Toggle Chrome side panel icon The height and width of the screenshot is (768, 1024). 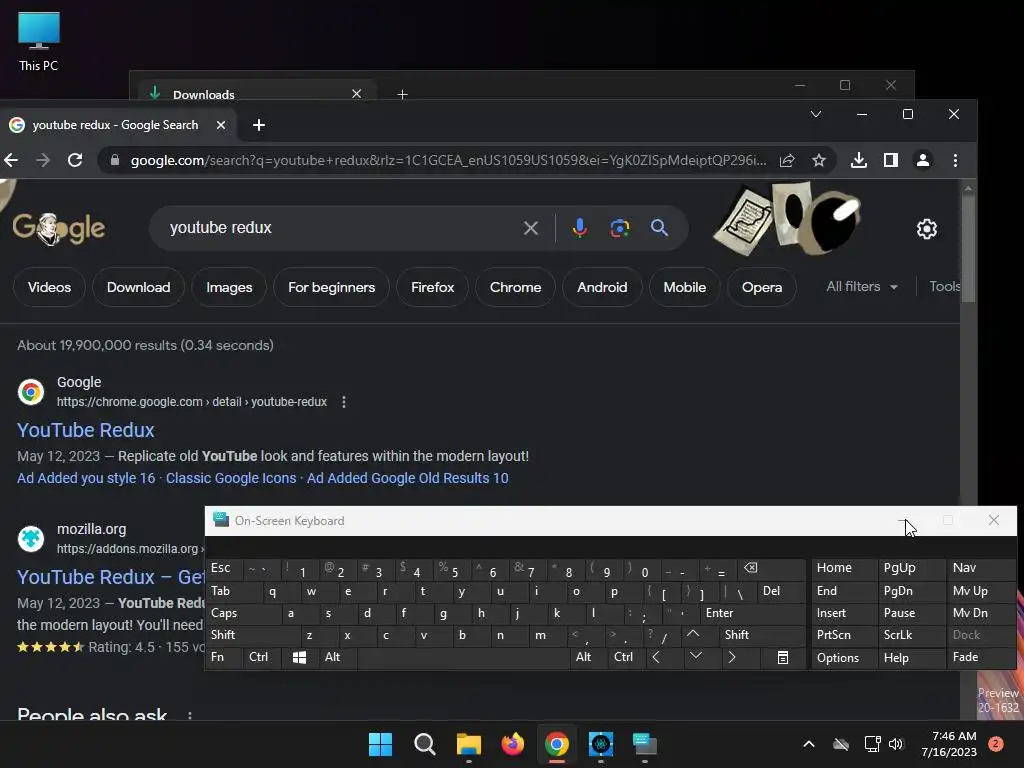(891, 160)
